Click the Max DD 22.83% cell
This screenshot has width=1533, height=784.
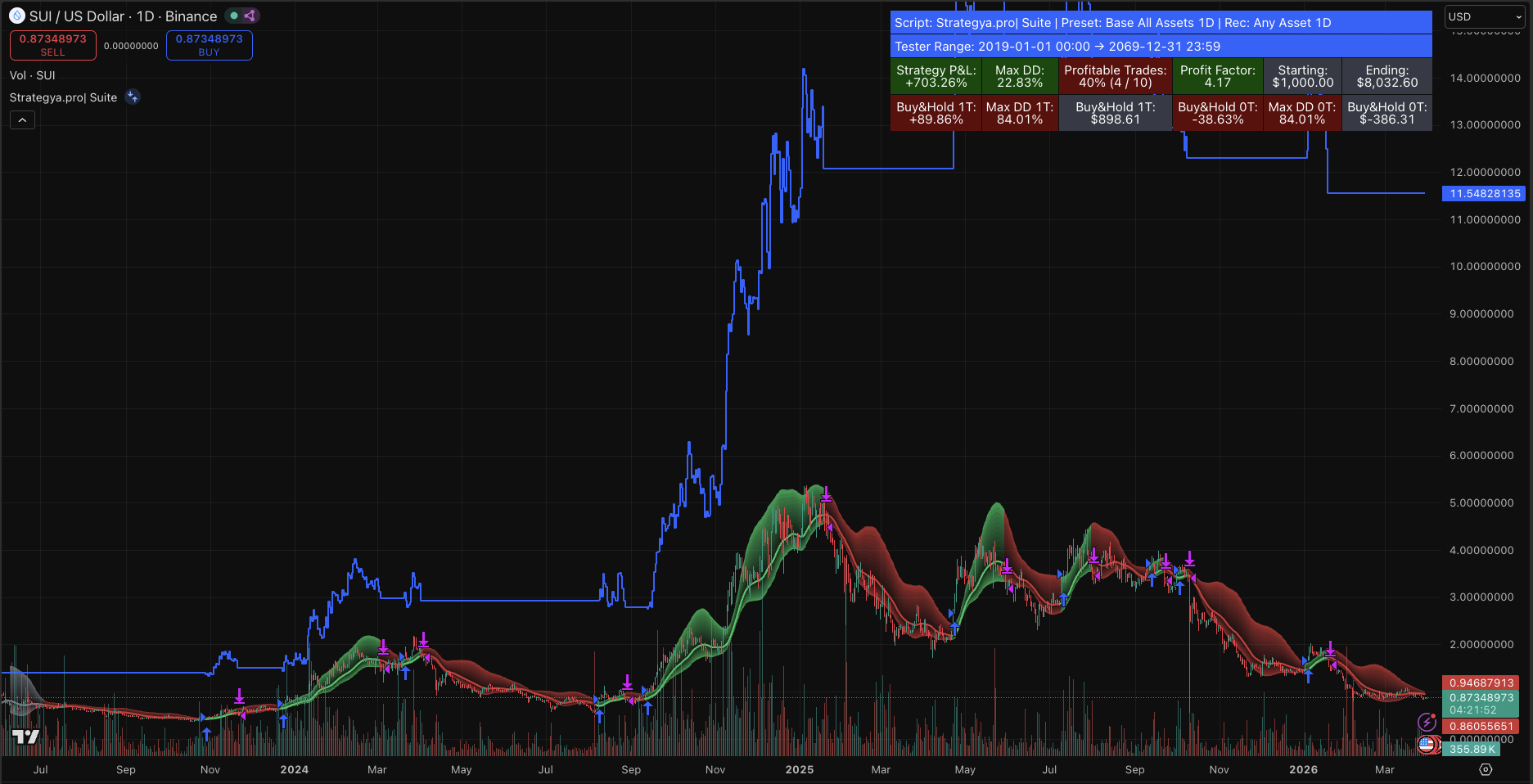[x=1020, y=76]
